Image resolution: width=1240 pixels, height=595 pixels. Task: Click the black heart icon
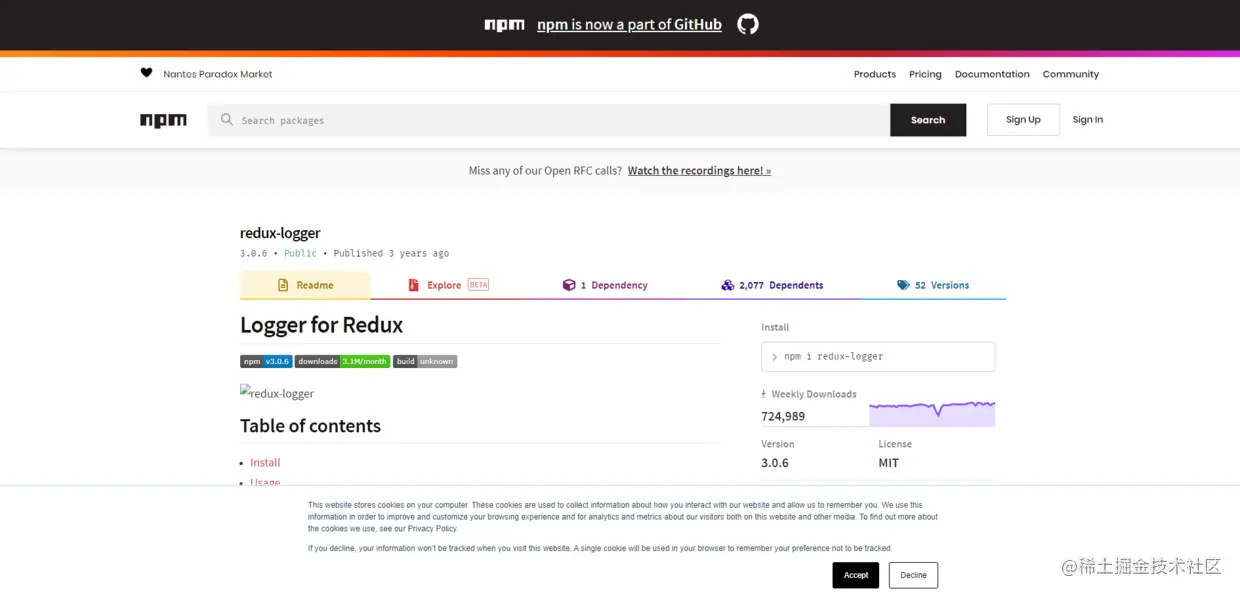(x=146, y=73)
